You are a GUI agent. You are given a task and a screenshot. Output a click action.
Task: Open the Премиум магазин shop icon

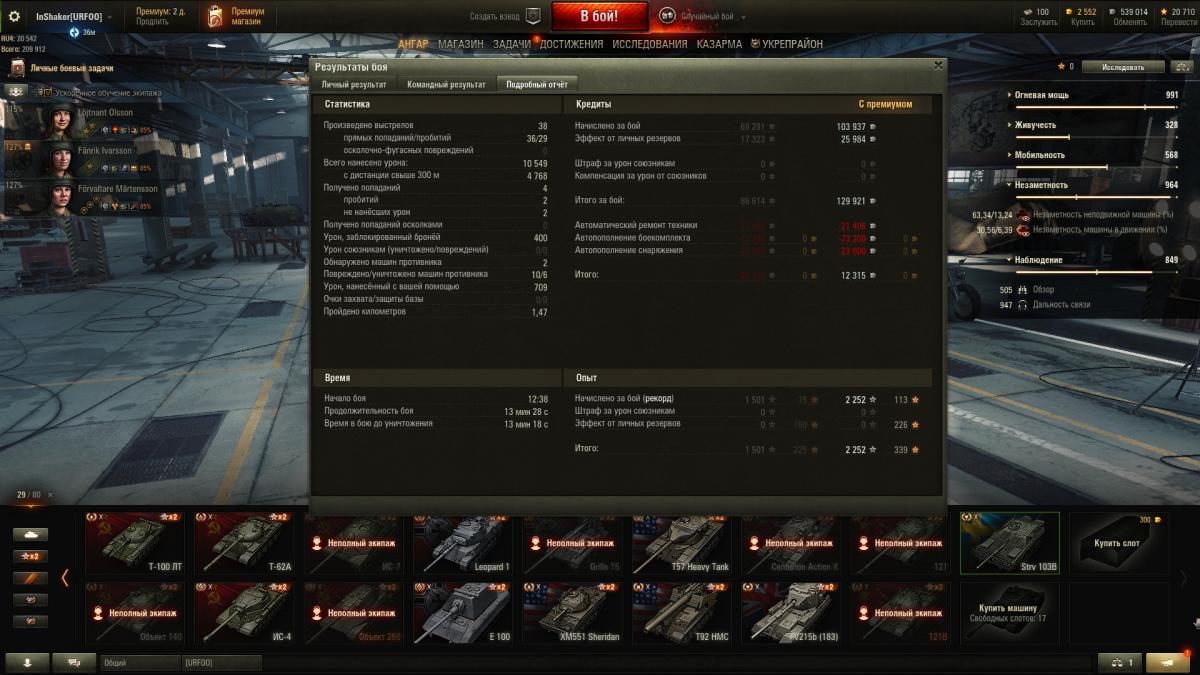coord(215,16)
